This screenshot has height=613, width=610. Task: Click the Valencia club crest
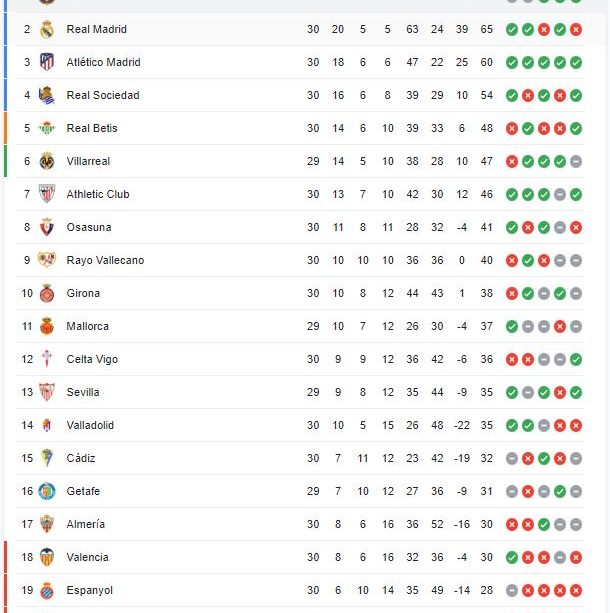point(47,557)
